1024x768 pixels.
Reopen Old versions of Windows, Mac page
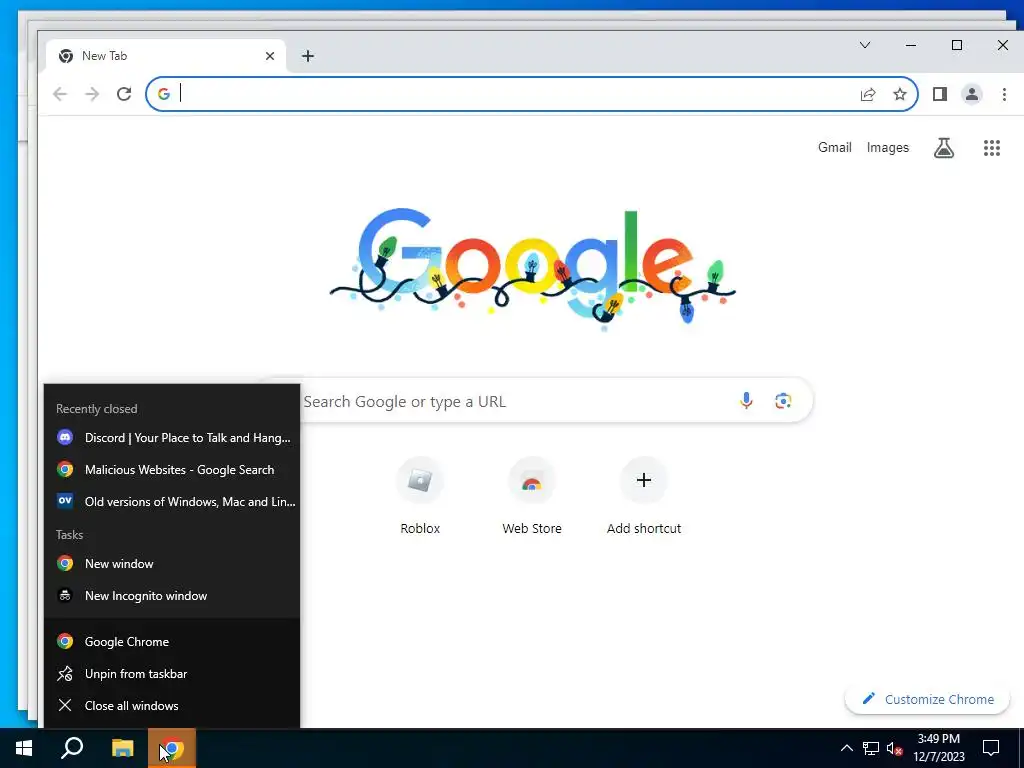[x=172, y=502]
